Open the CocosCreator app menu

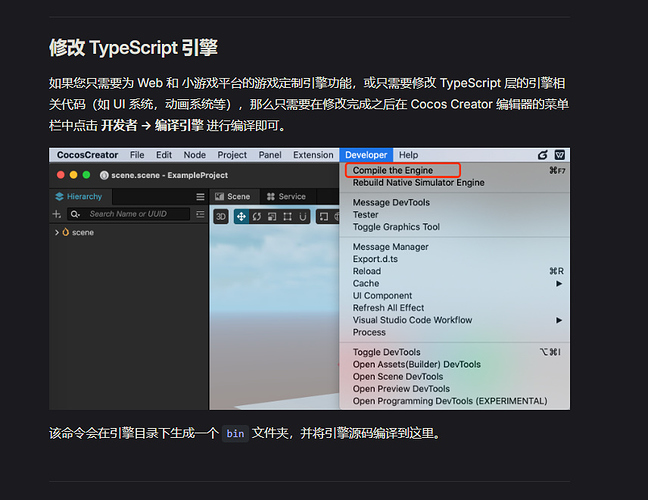(87, 155)
